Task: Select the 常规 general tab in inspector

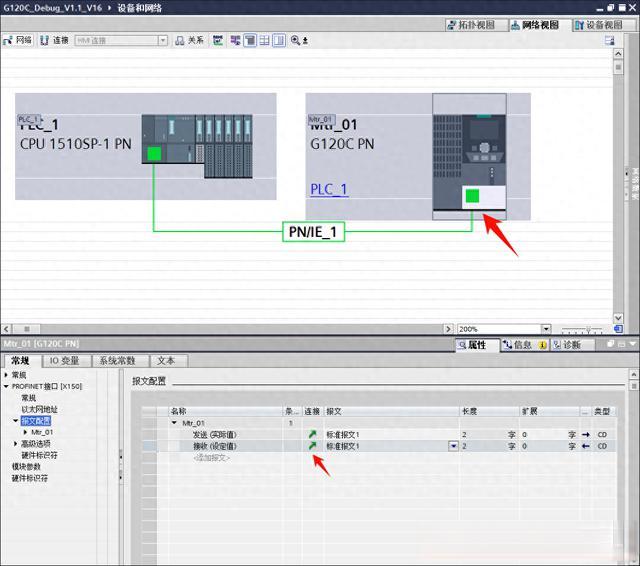Action: click(x=21, y=361)
